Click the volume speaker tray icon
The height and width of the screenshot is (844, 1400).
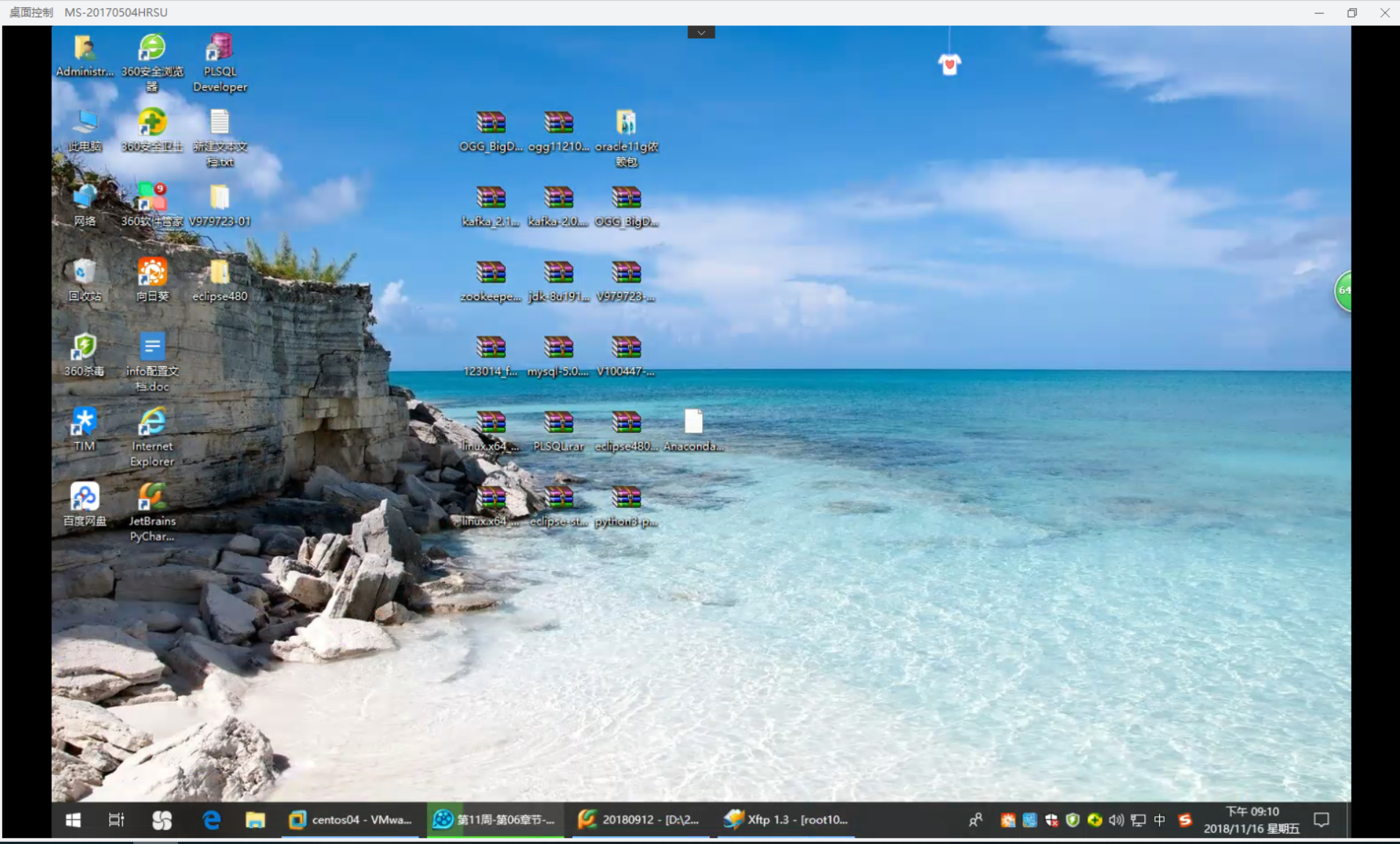1116,820
